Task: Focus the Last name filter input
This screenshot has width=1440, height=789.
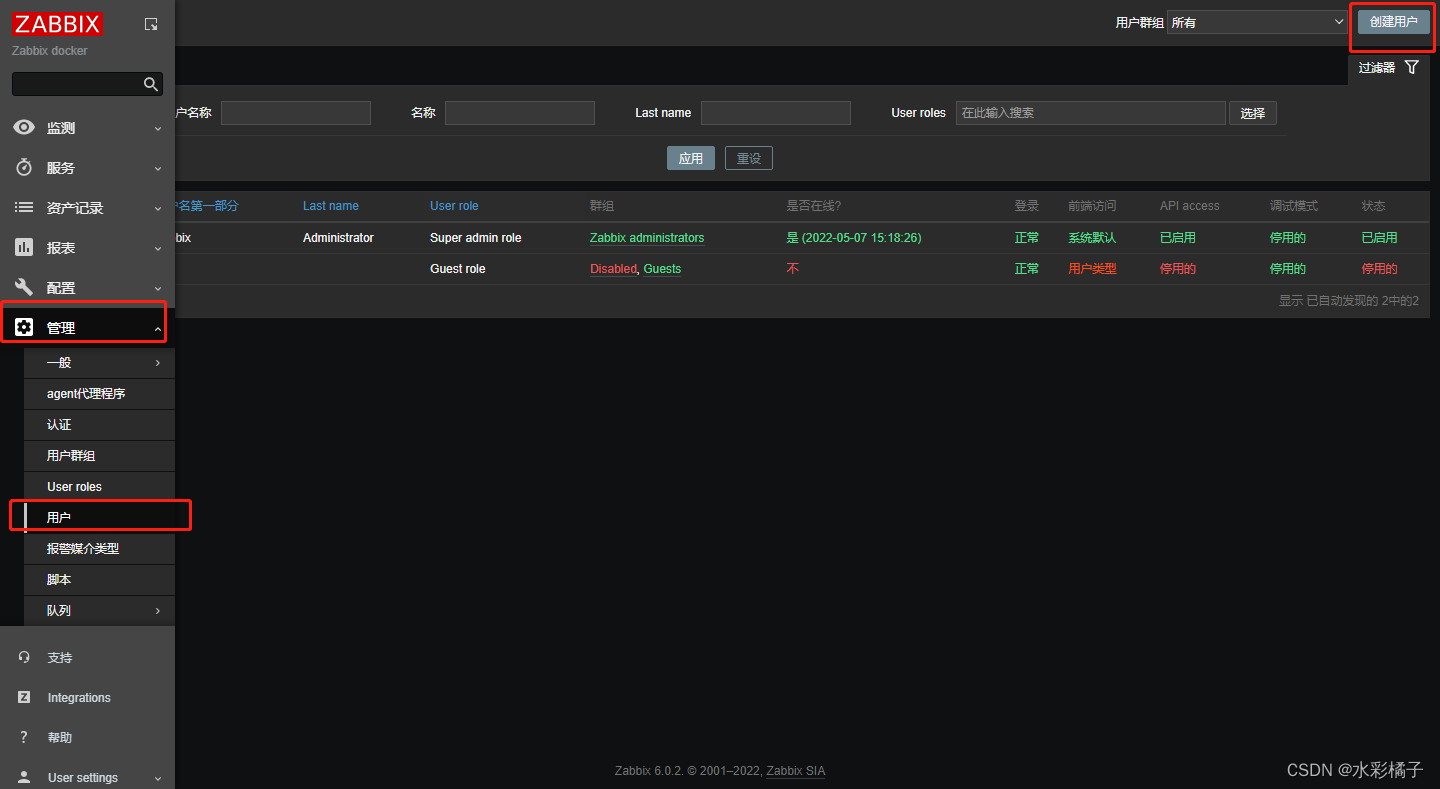Action: click(776, 113)
